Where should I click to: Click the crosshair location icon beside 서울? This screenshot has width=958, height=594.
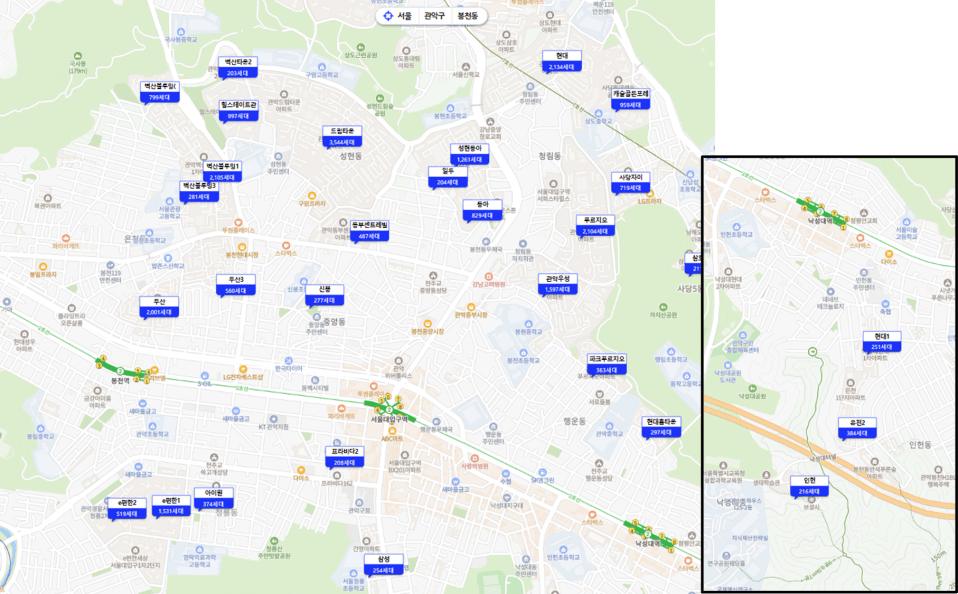tap(388, 16)
